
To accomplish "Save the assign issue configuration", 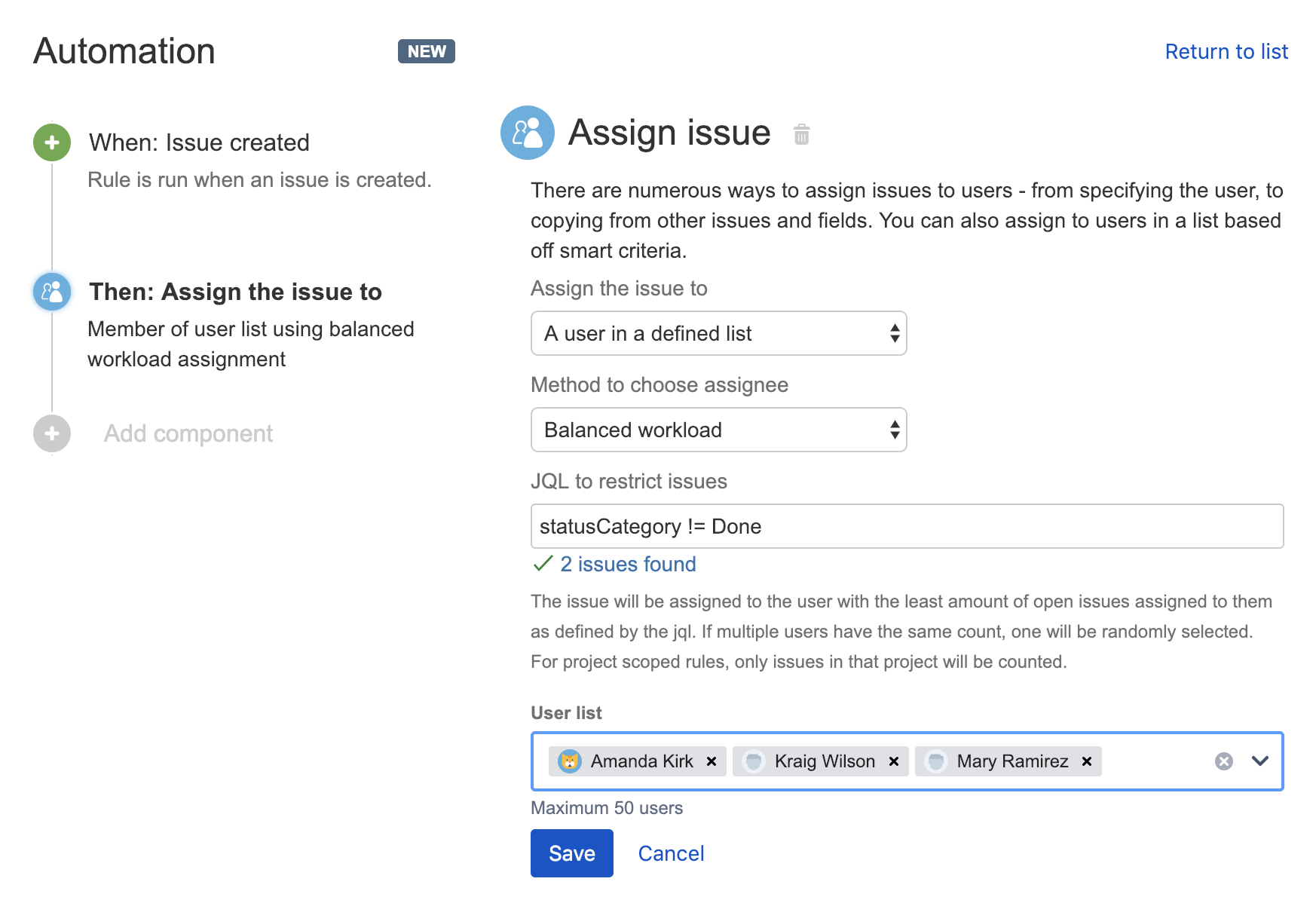I will click(x=571, y=853).
